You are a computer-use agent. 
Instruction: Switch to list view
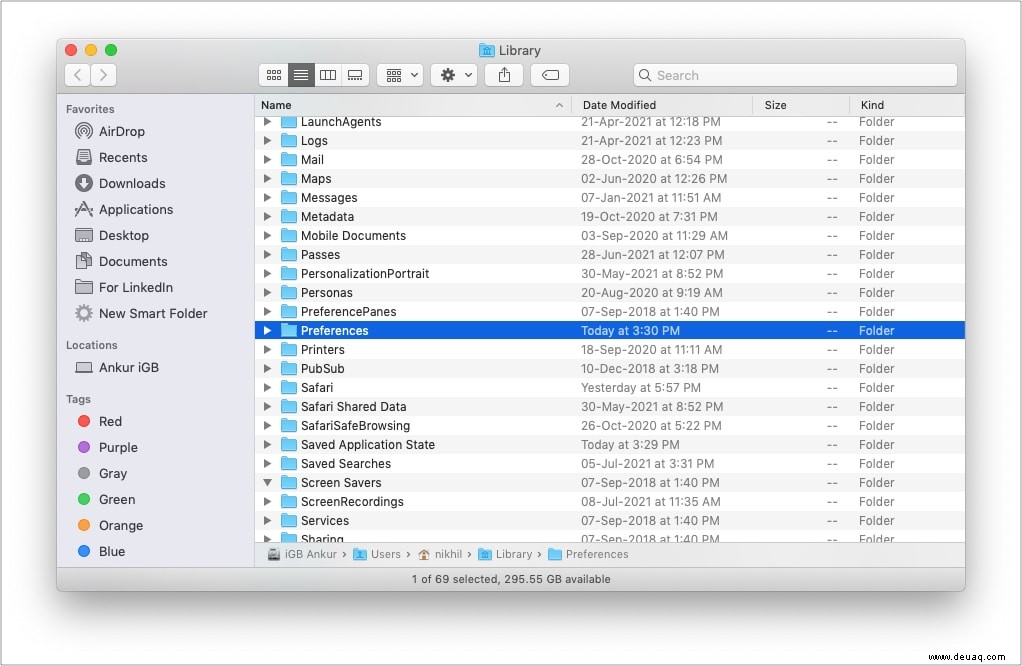coord(301,76)
